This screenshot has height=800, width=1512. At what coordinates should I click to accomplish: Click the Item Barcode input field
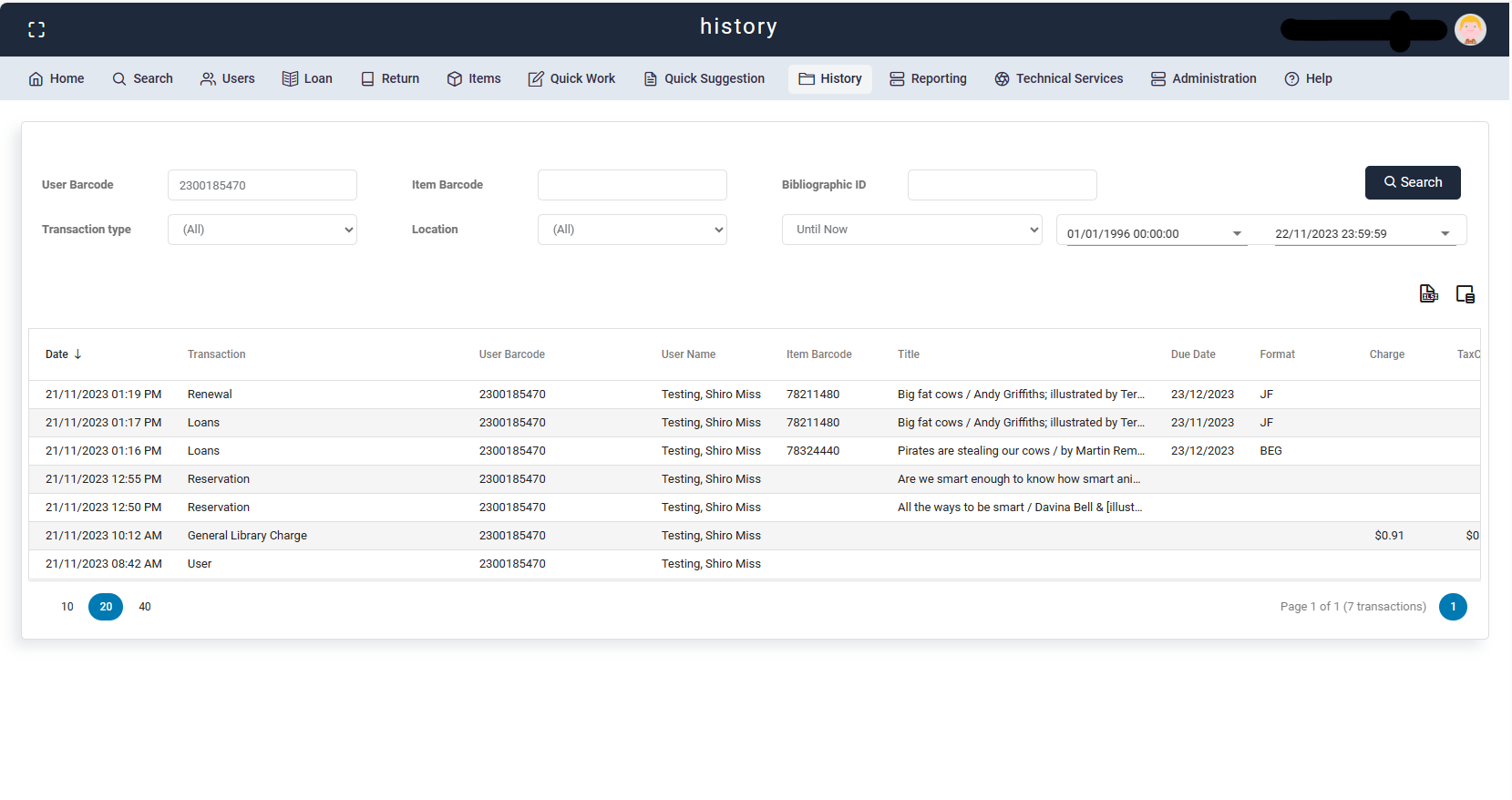633,185
